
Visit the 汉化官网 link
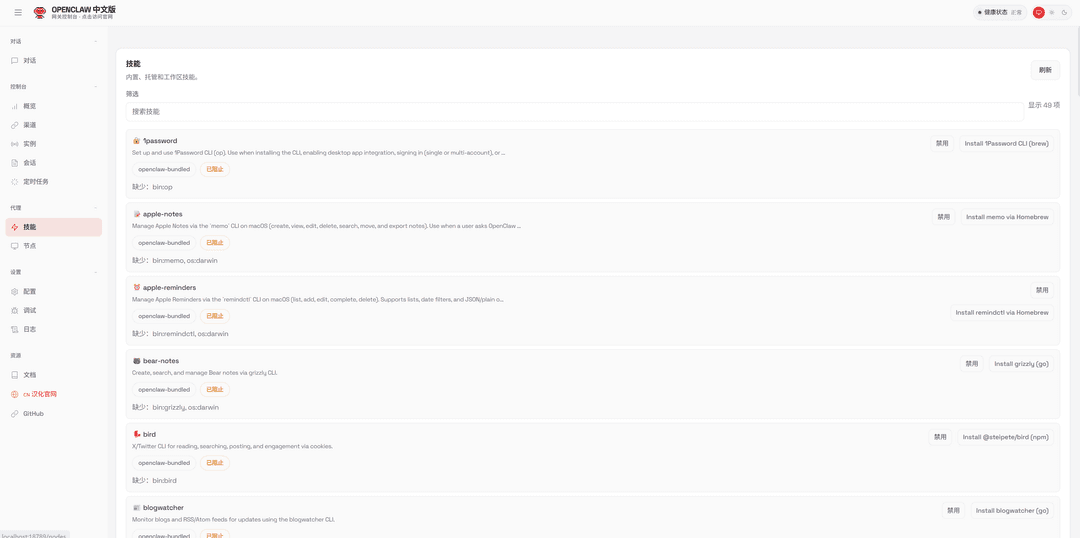pyautogui.click(x=54, y=395)
